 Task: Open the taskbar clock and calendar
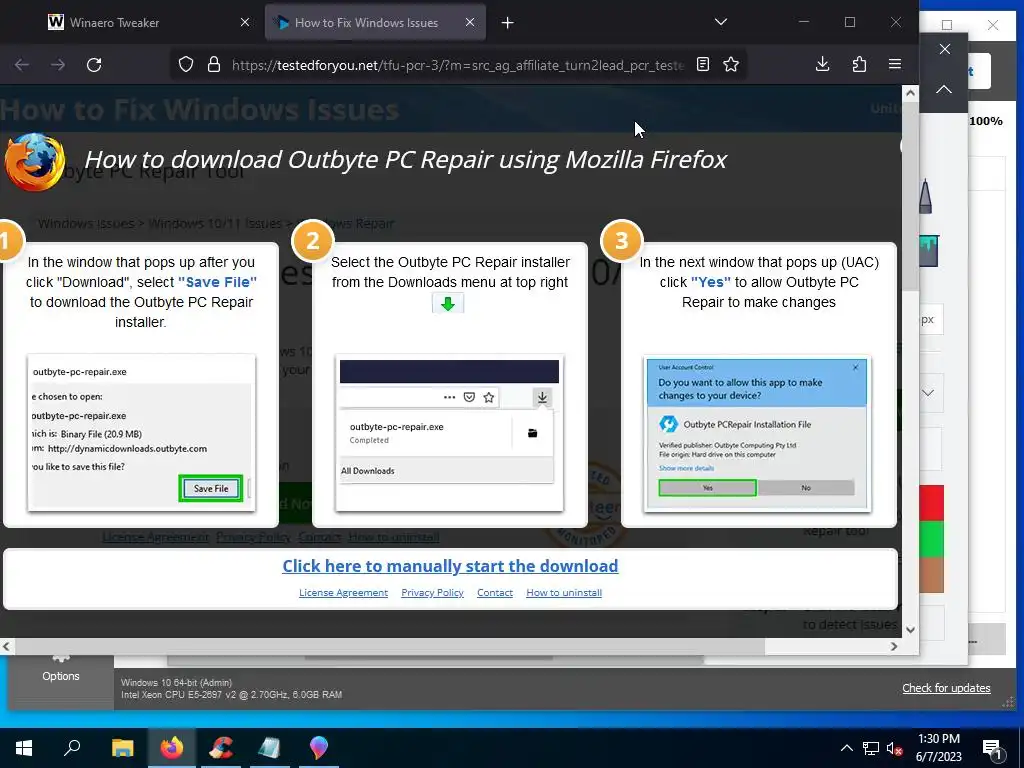938,748
